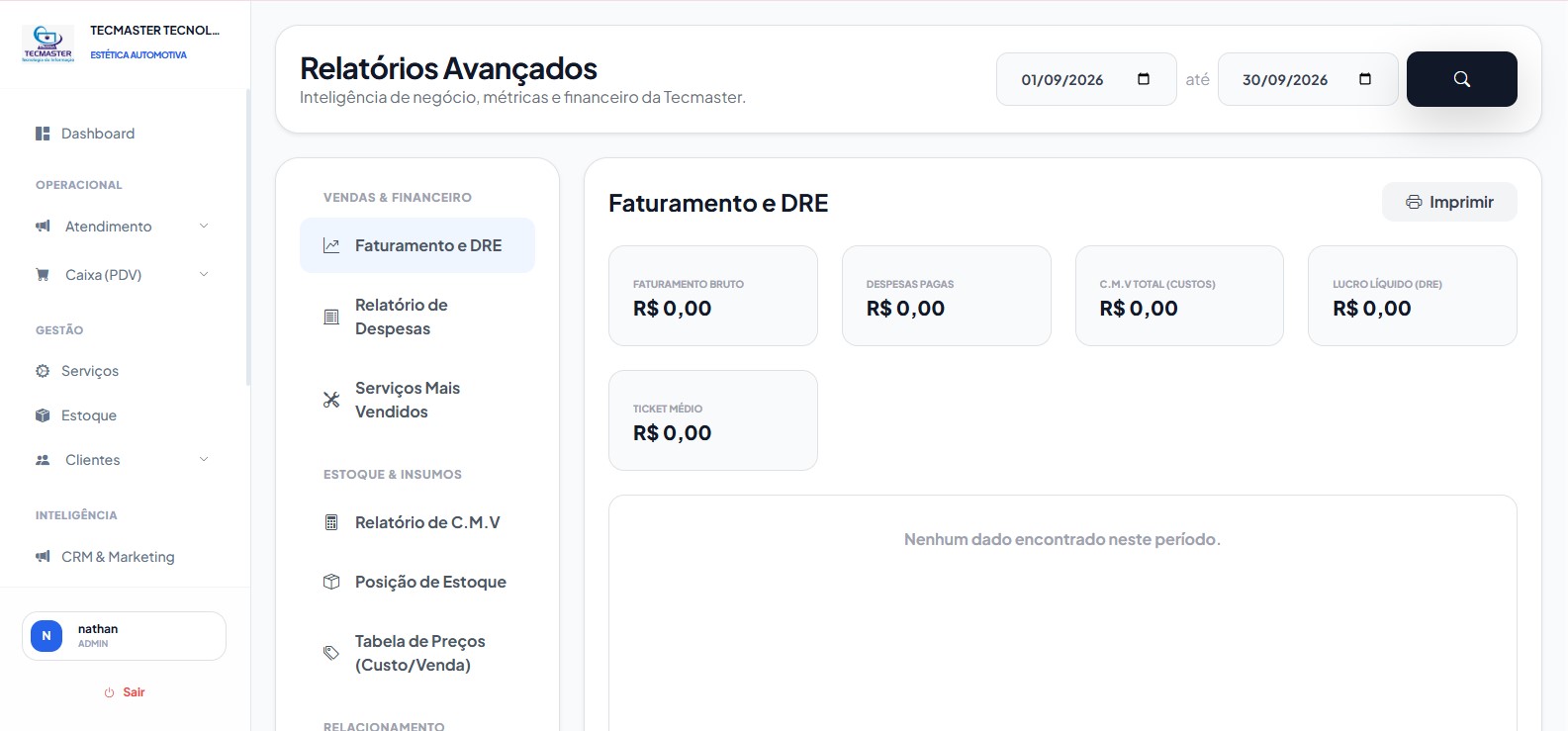The height and width of the screenshot is (731, 1568).
Task: Select Tabela de Preços (Custo/Venda) report
Action: [417, 653]
